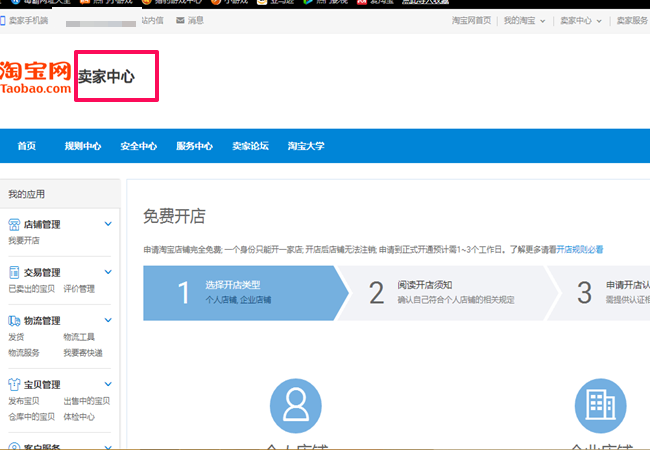The image size is (650, 450).
Task: Select step 1 选择开店类型
Action: coord(245,293)
